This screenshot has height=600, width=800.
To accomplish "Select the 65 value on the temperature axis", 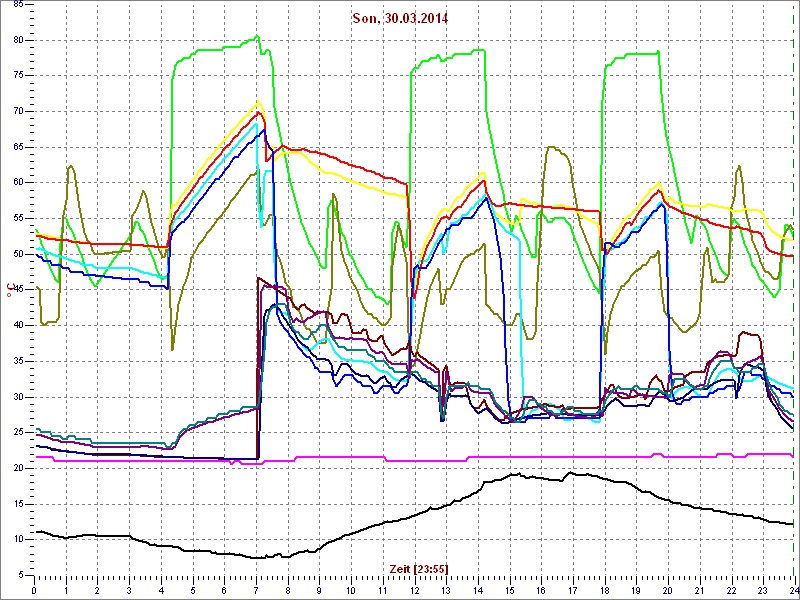I will (x=17, y=147).
